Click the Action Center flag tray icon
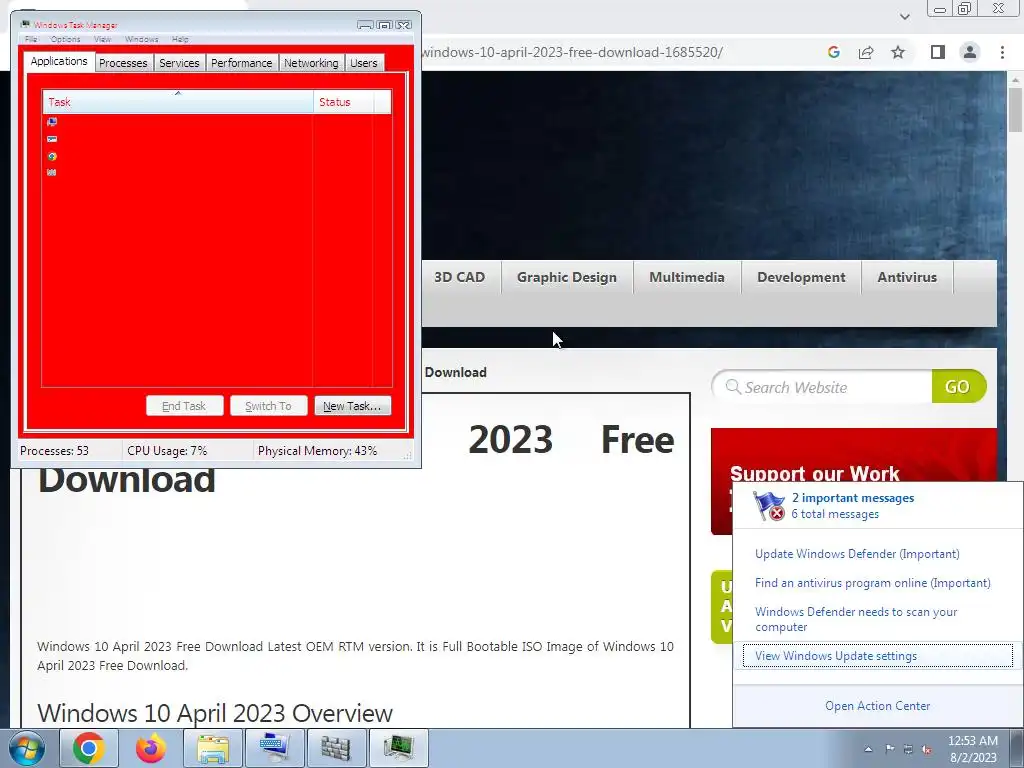 (889, 749)
